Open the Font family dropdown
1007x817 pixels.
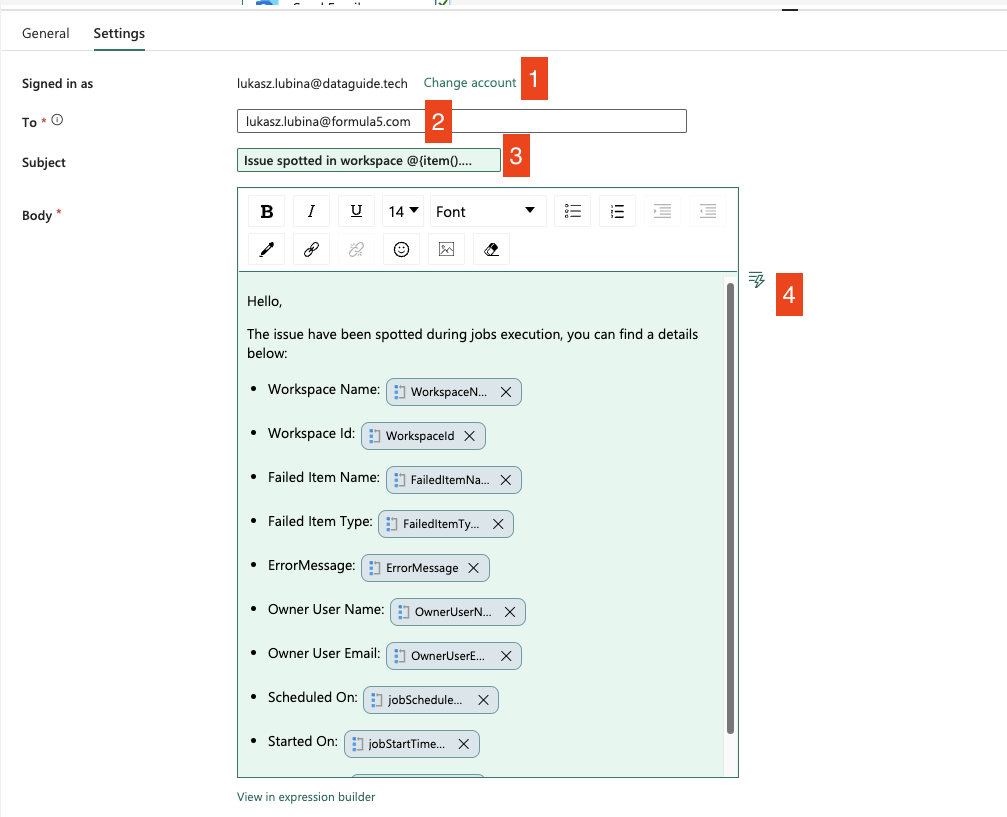pos(488,212)
